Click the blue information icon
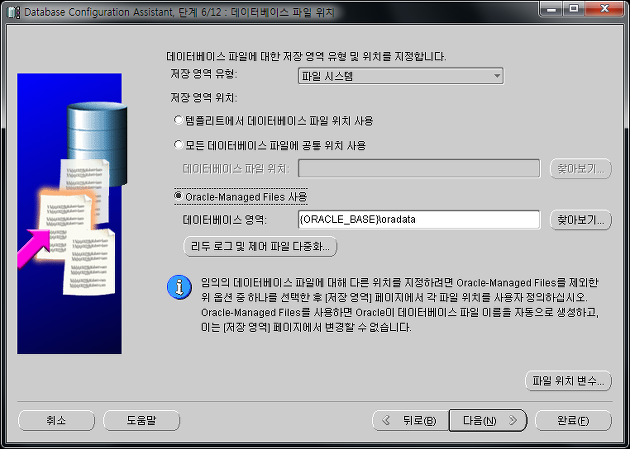Image resolution: width=630 pixels, height=449 pixels. (179, 287)
